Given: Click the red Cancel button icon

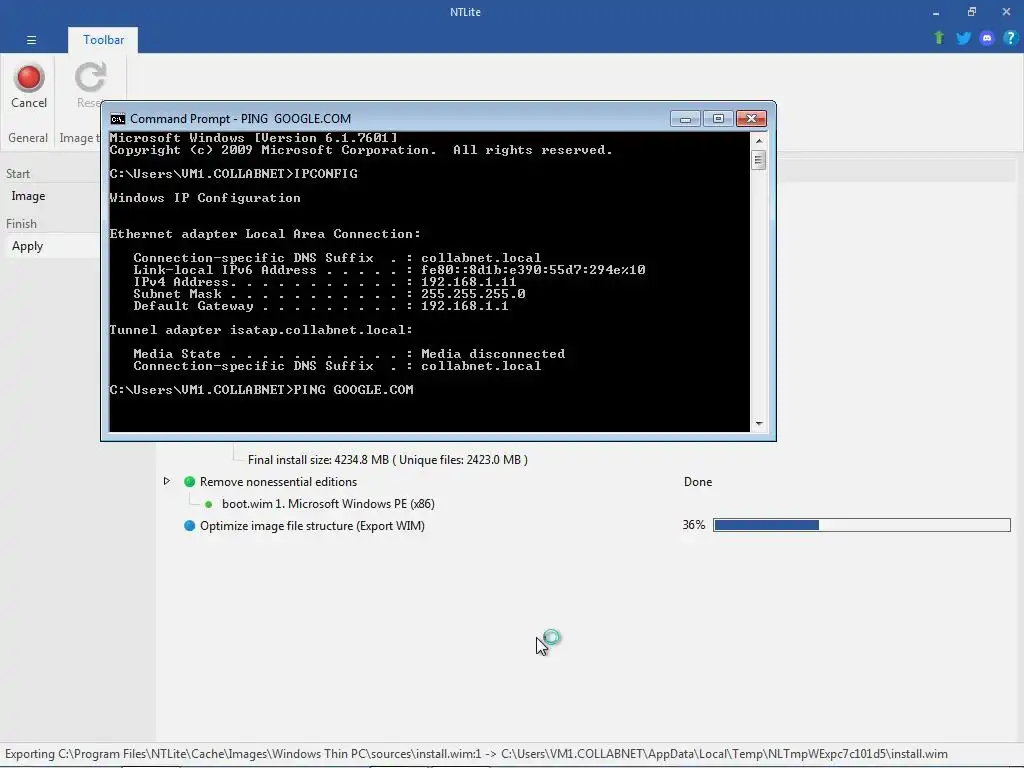Looking at the screenshot, I should pyautogui.click(x=29, y=78).
